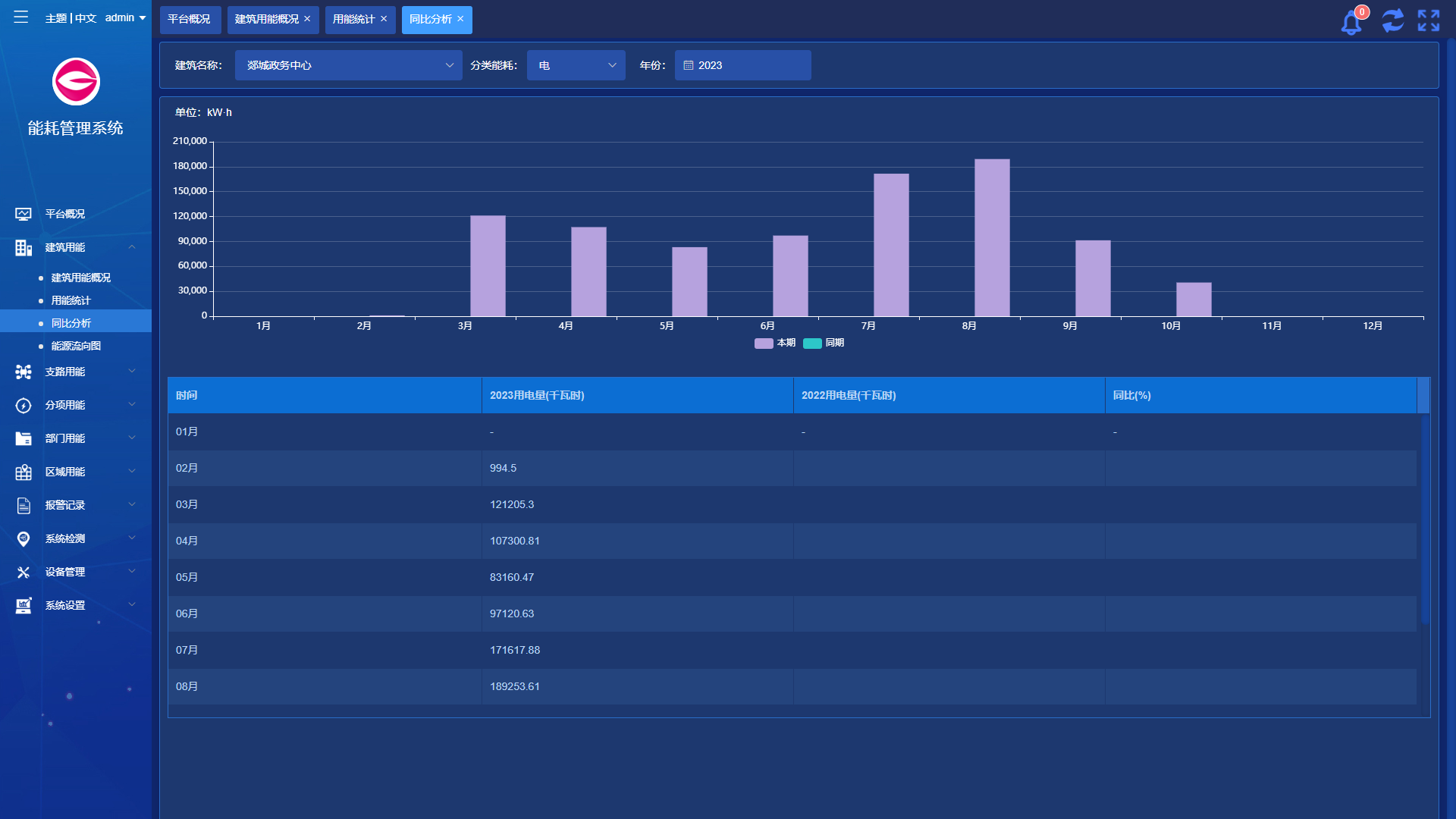This screenshot has height=819, width=1456.
Task: Switch to the 用能统计 tab
Action: click(353, 19)
